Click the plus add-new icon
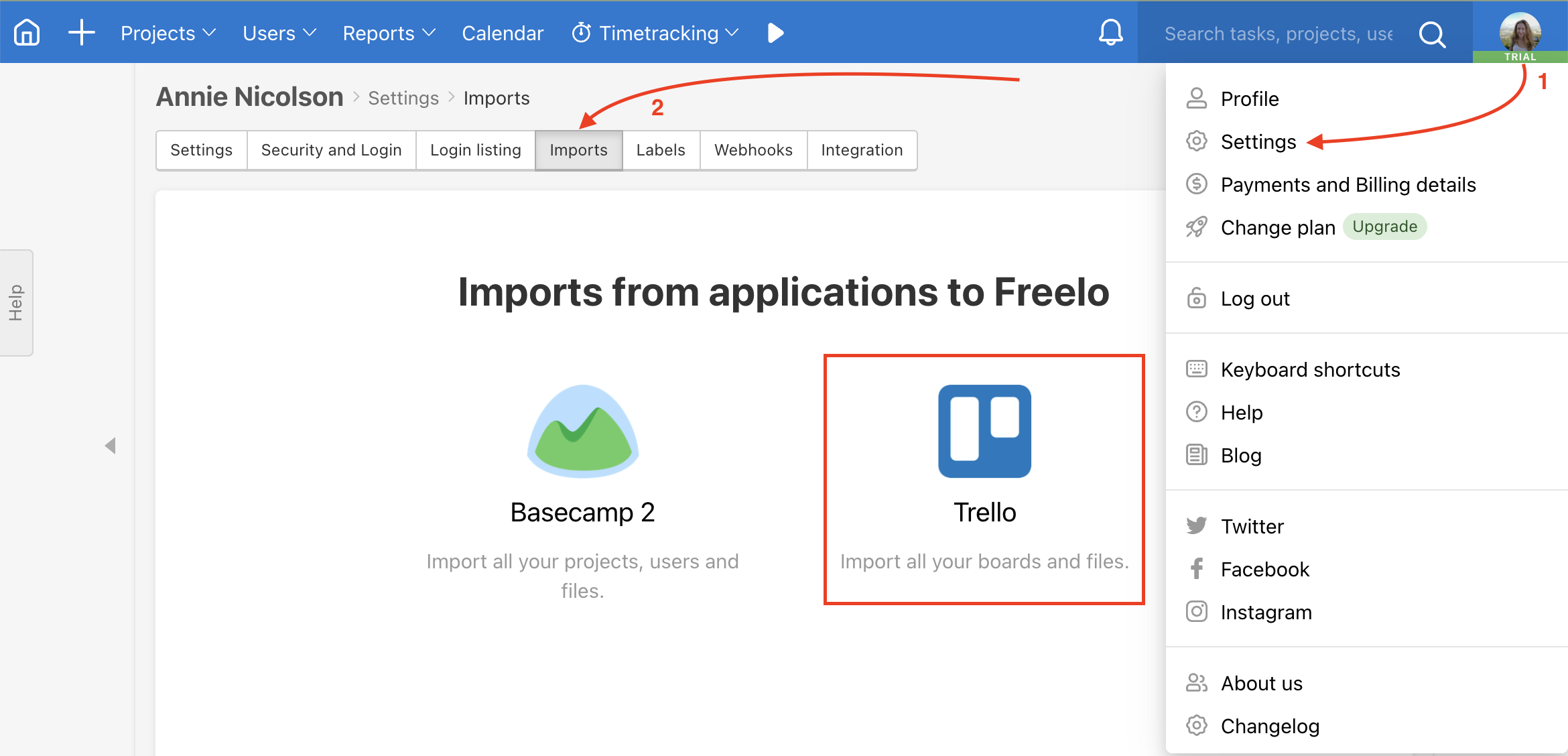 point(82,32)
